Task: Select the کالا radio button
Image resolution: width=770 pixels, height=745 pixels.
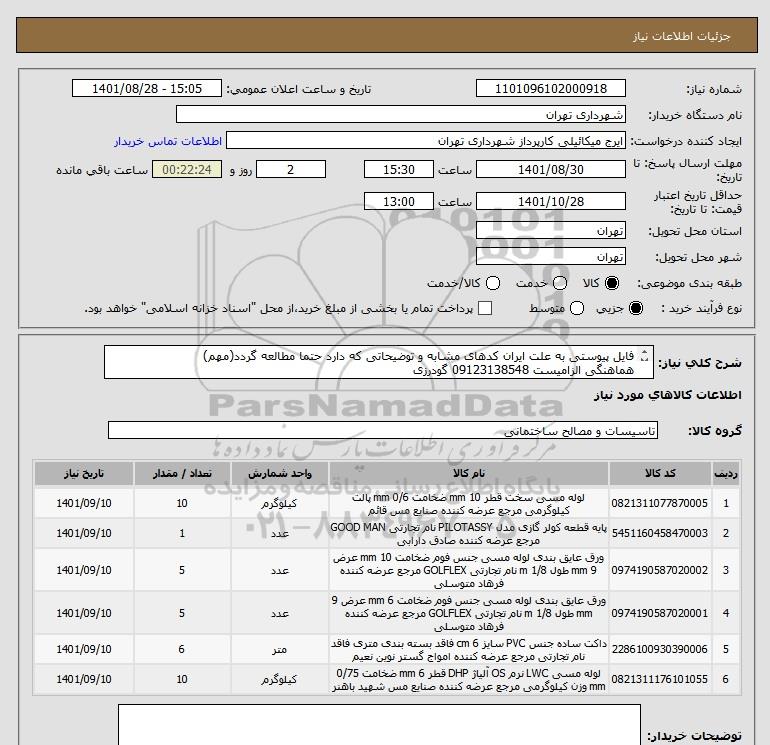Action: click(612, 283)
